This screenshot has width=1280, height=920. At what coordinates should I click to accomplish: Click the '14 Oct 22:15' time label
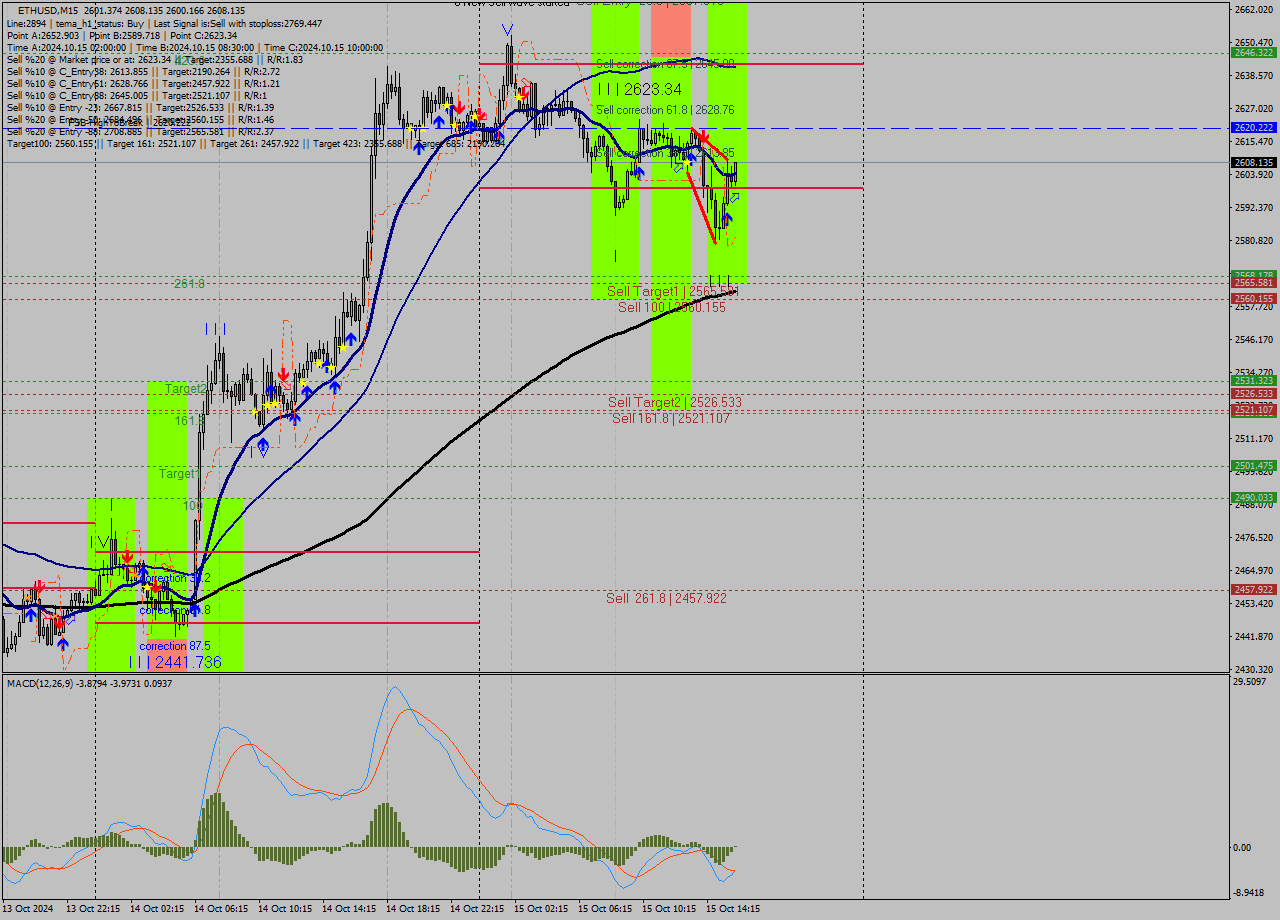click(478, 909)
